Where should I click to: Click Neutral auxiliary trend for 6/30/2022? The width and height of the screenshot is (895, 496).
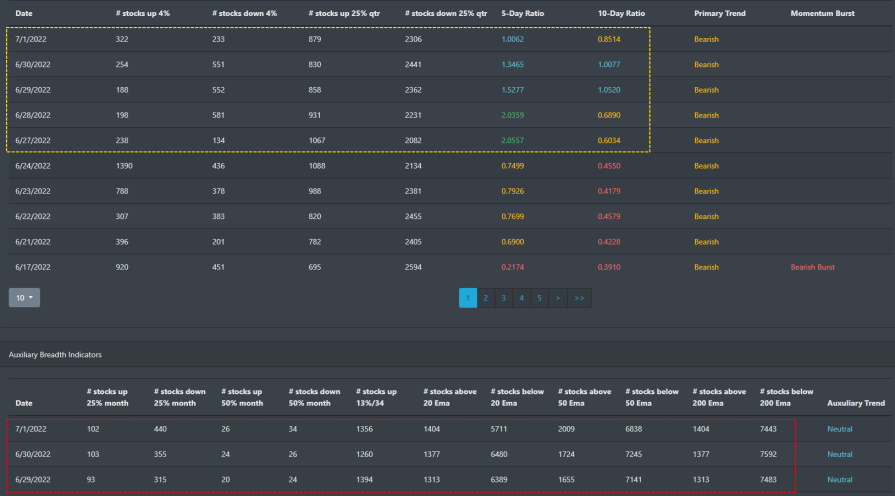(x=841, y=454)
